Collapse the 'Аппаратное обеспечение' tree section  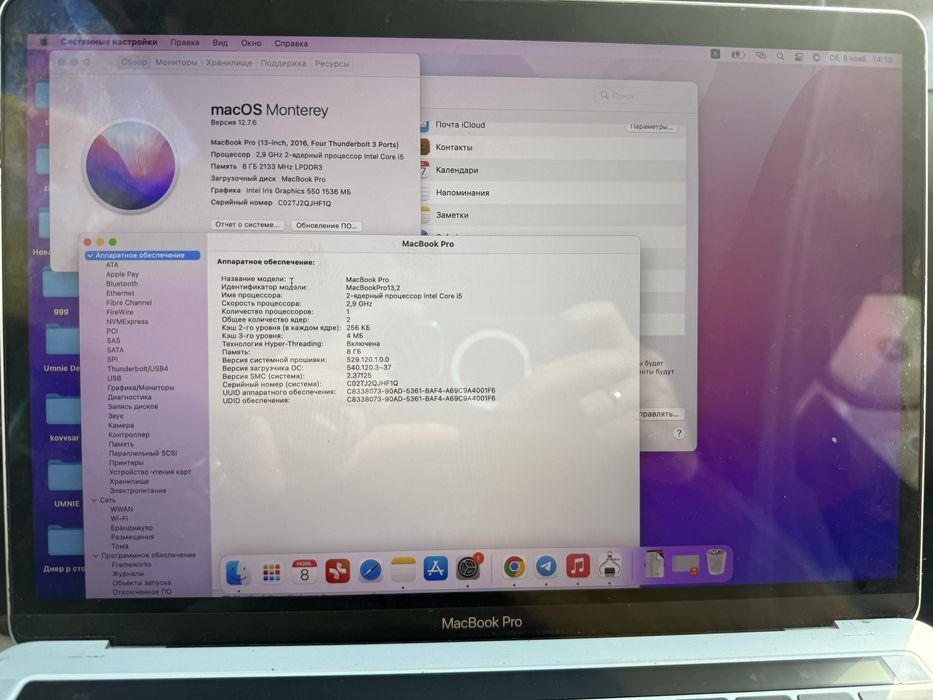90,255
